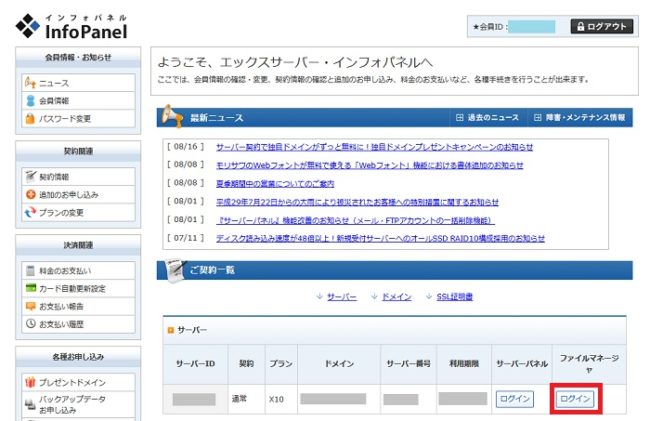
Task: Click the 会員情報・お知らせ sidebar heading
Action: click(x=78, y=58)
